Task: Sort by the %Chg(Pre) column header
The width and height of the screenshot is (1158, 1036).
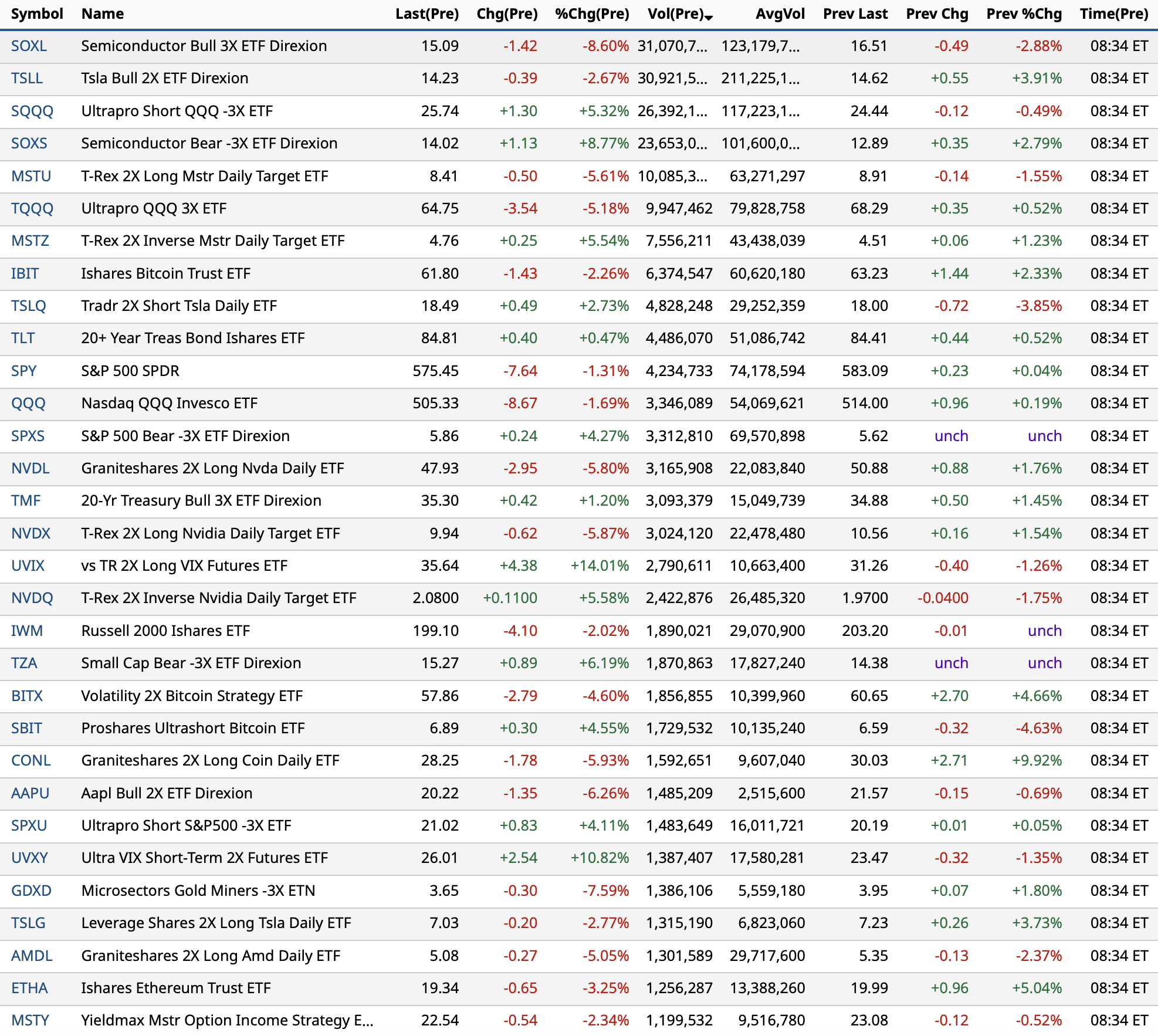Action: click(591, 14)
